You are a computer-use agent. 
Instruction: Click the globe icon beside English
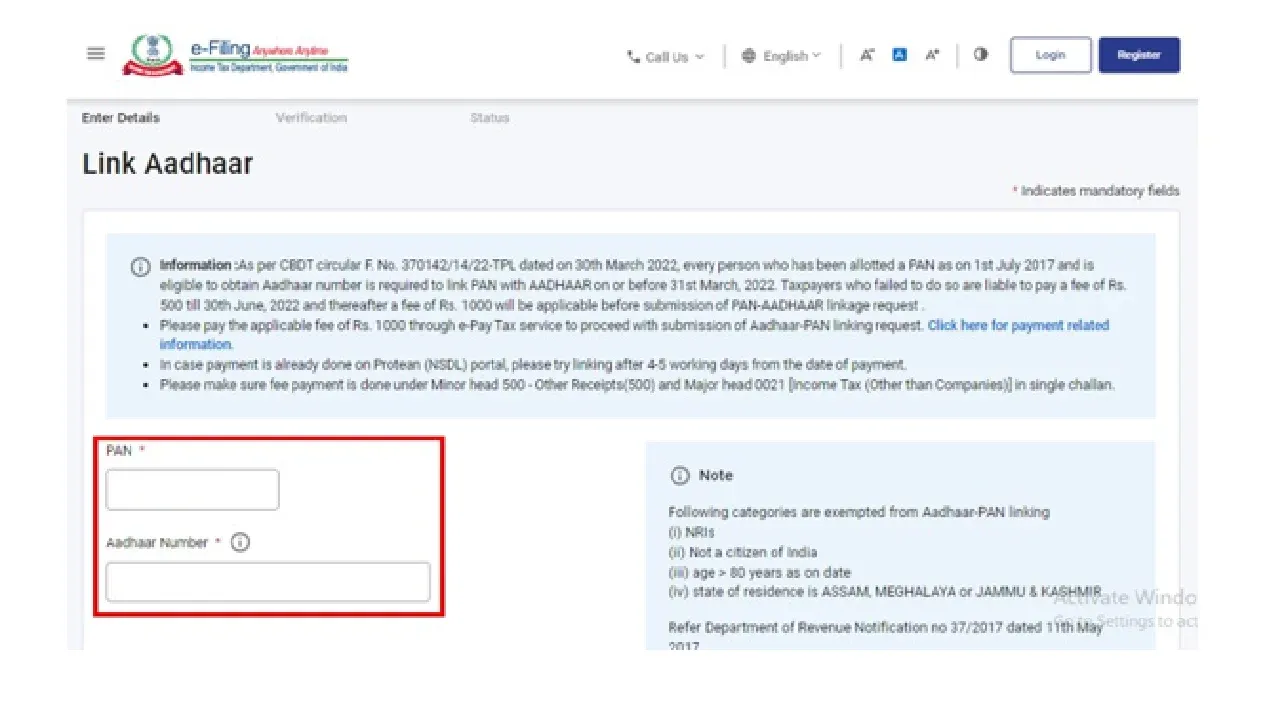coord(749,57)
